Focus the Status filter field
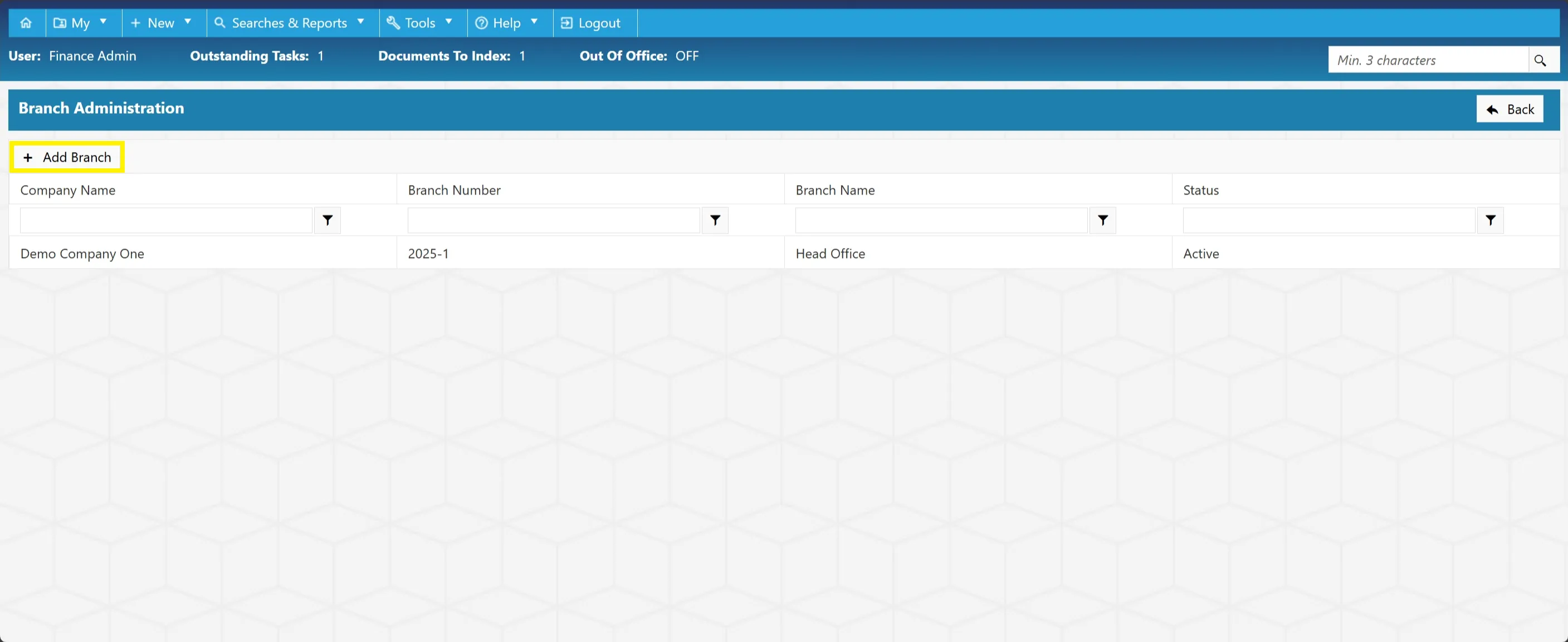Viewport: 1568px width, 642px height. click(x=1330, y=221)
